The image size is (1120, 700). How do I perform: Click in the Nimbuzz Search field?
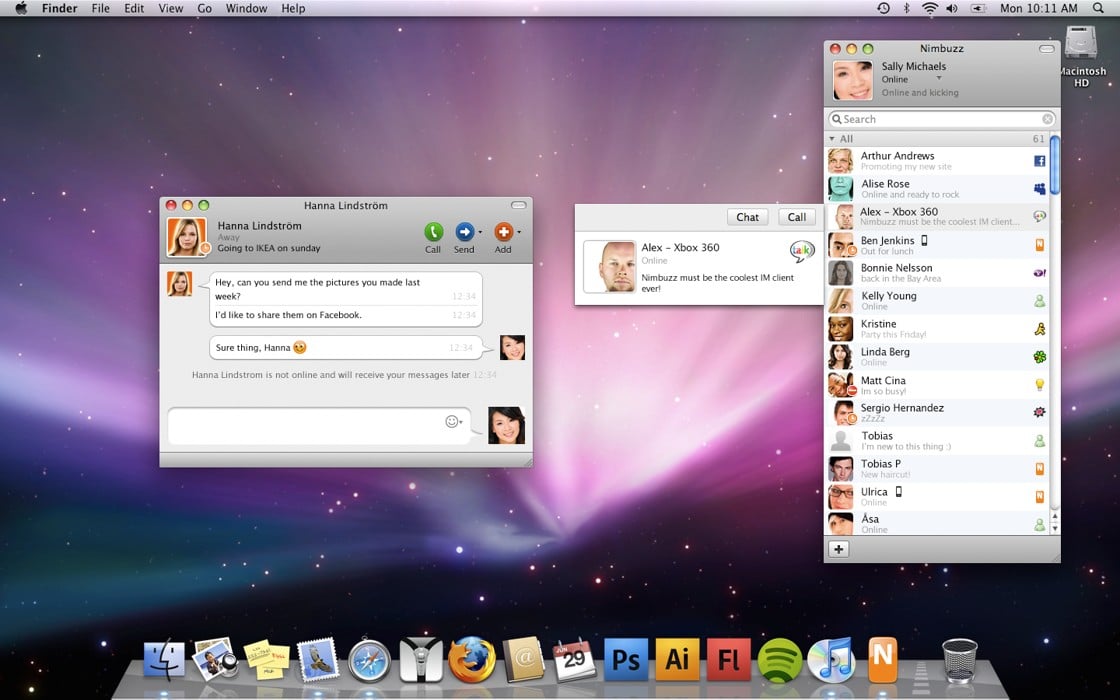(x=941, y=119)
